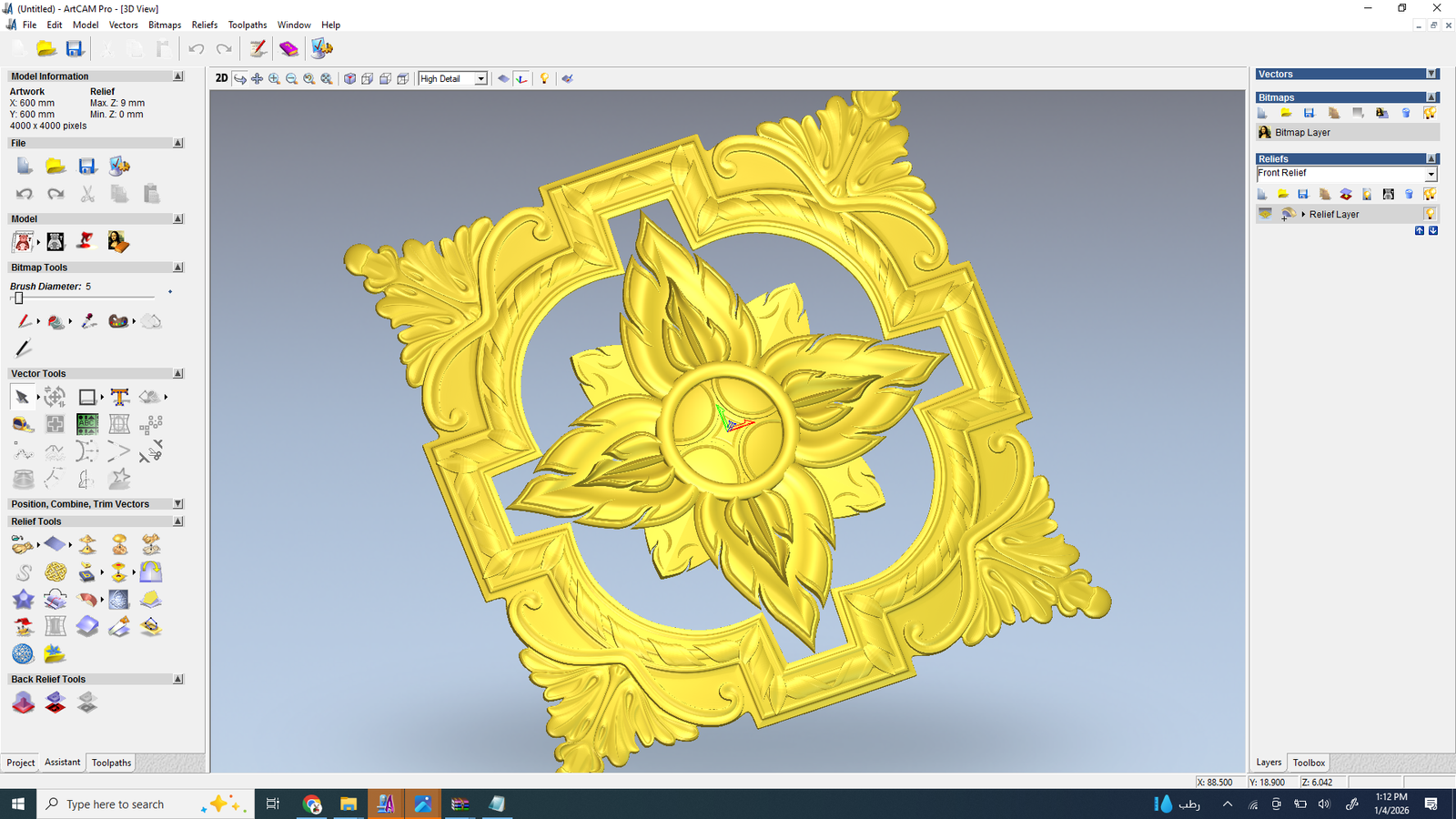Screen dimensions: 1456x819
Task: Open the Toolpaths menu
Action: (247, 25)
